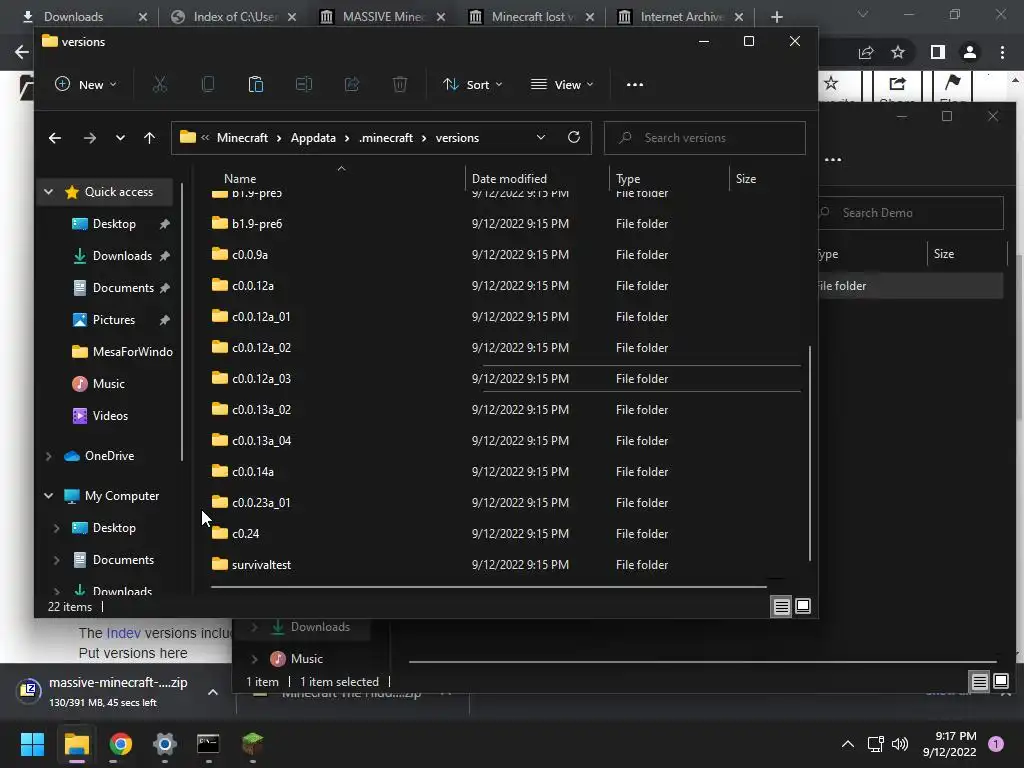Open recent locations dropdown arrow
The height and width of the screenshot is (768, 1024).
(120, 138)
